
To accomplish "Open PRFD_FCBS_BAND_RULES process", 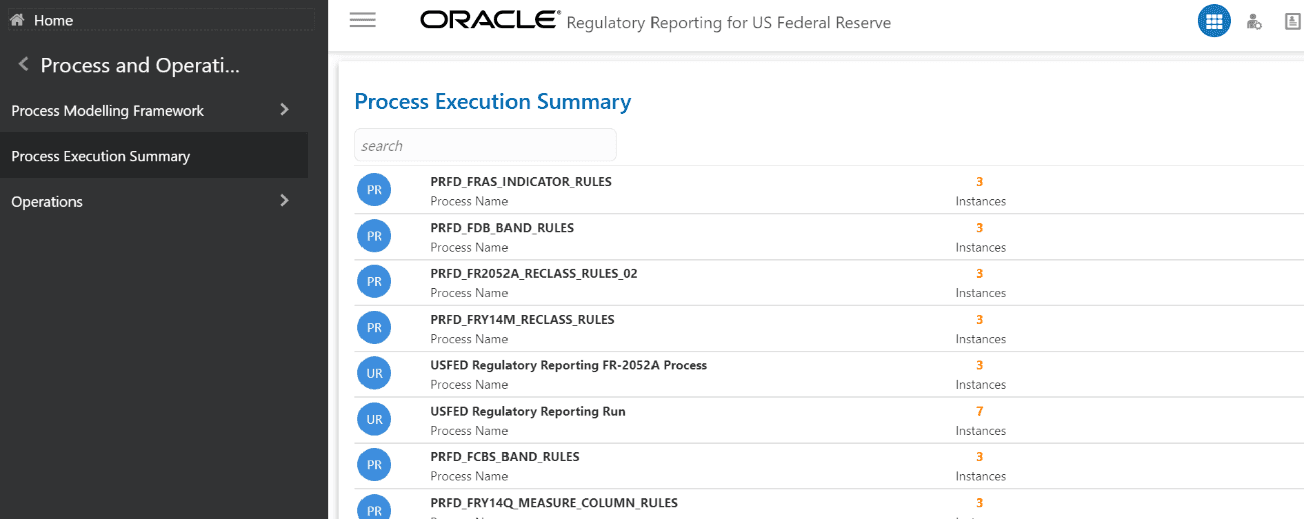I will [x=504, y=457].
